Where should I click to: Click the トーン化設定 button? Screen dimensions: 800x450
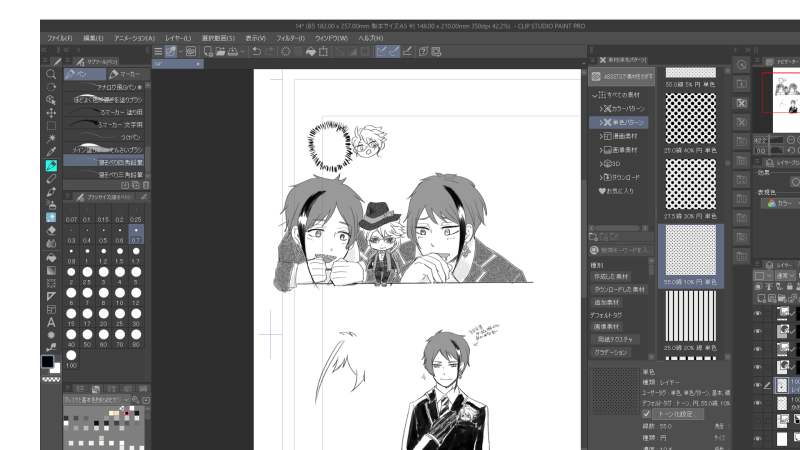(x=678, y=414)
